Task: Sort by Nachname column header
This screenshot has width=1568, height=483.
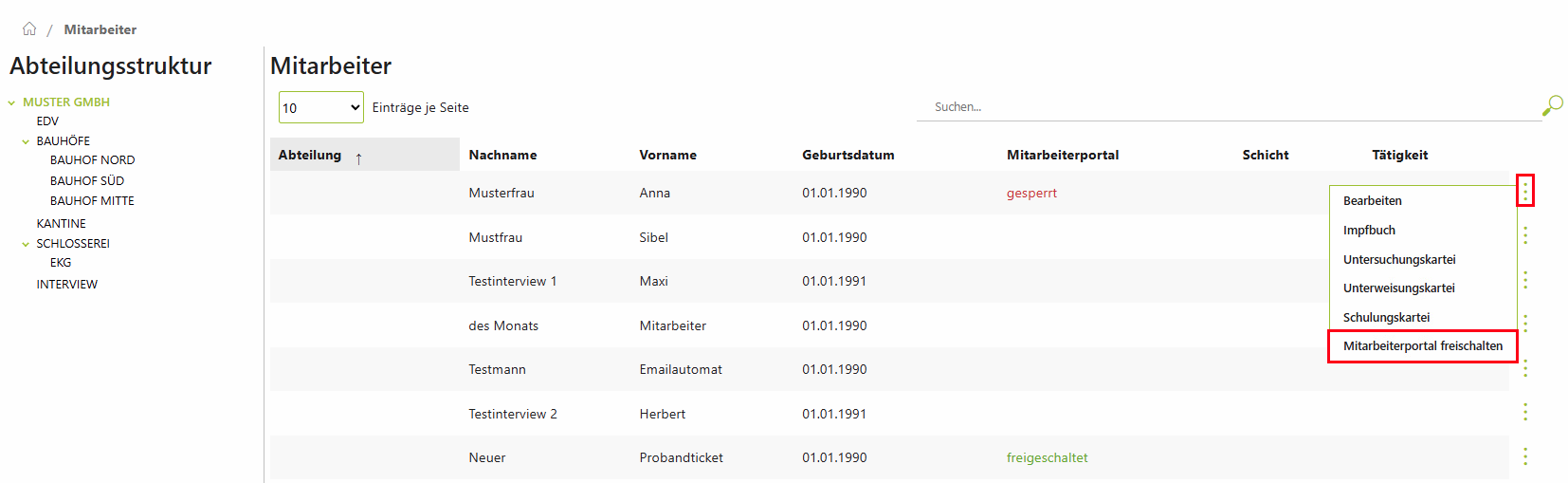Action: click(502, 155)
